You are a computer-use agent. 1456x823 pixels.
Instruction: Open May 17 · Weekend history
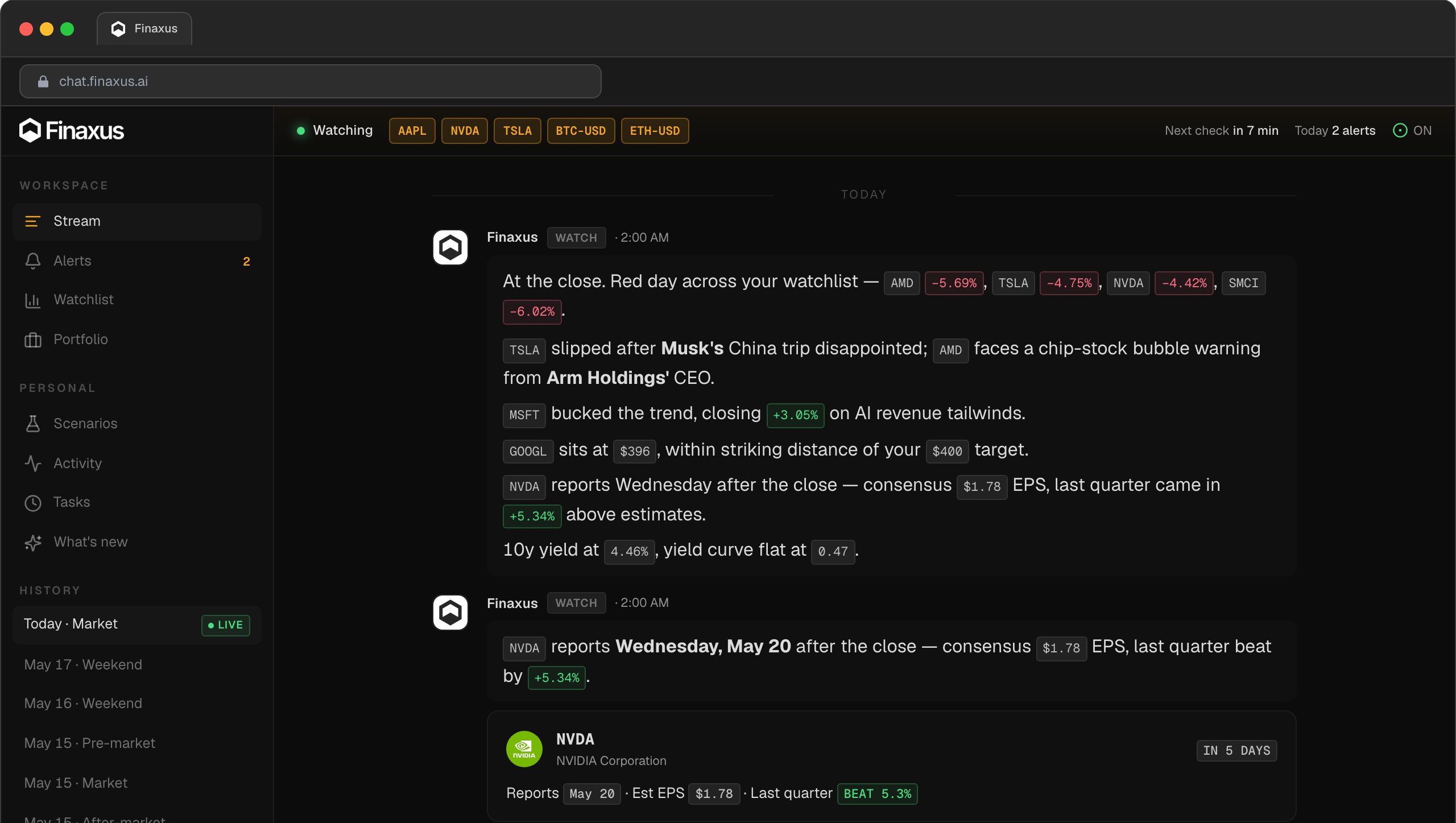136,665
